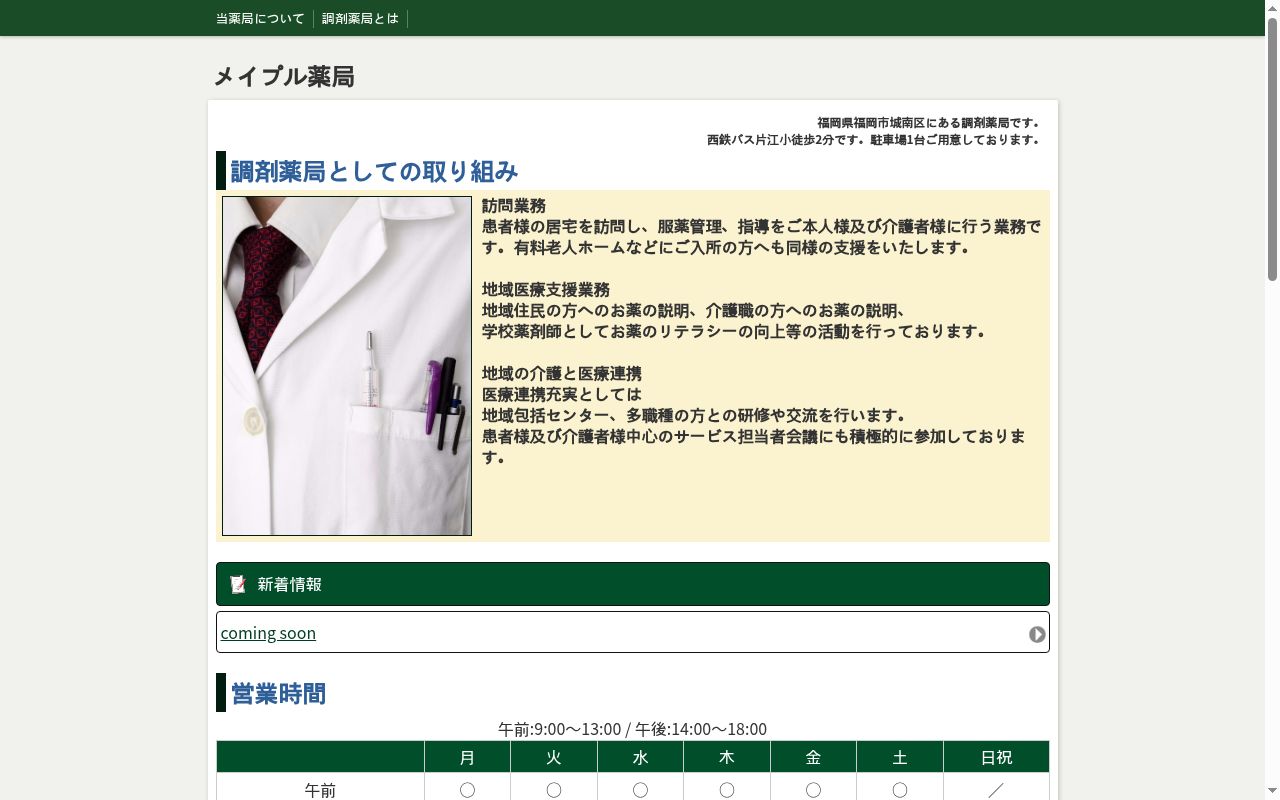This screenshot has height=800, width=1280.
Task: Click the 営業時間 heading
Action: click(278, 693)
